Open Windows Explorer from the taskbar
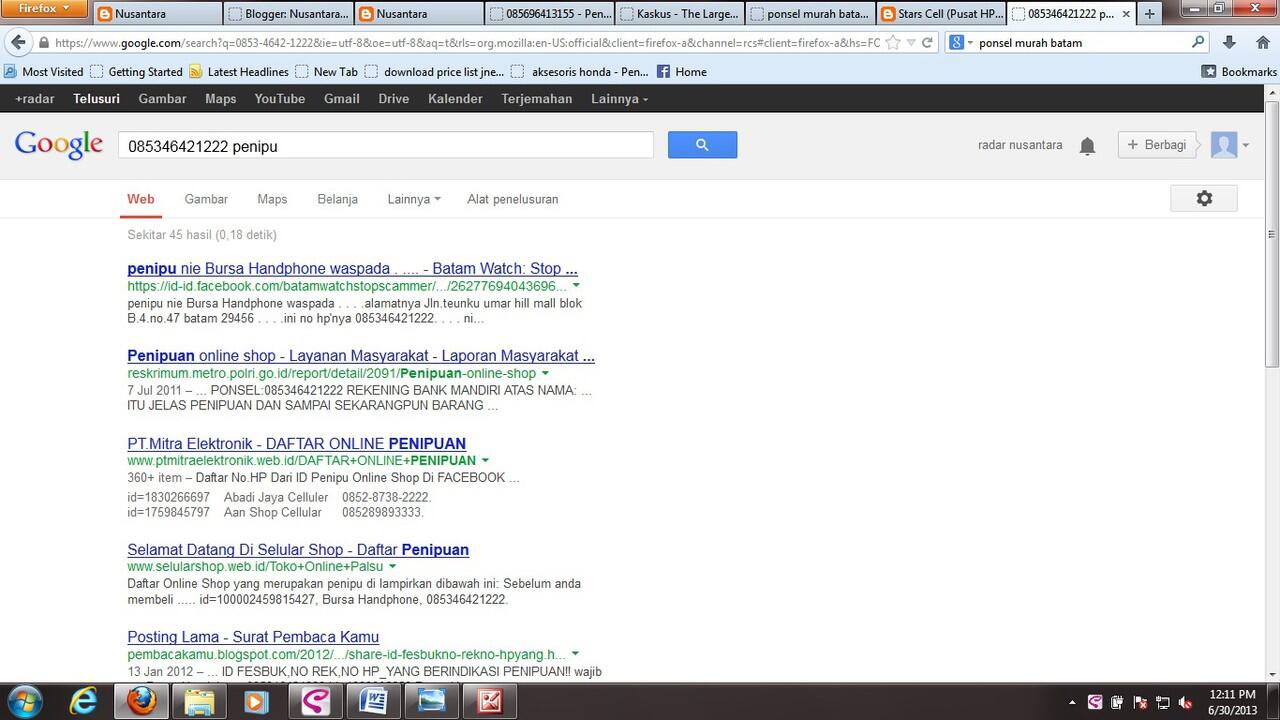The height and width of the screenshot is (720, 1280). (198, 701)
